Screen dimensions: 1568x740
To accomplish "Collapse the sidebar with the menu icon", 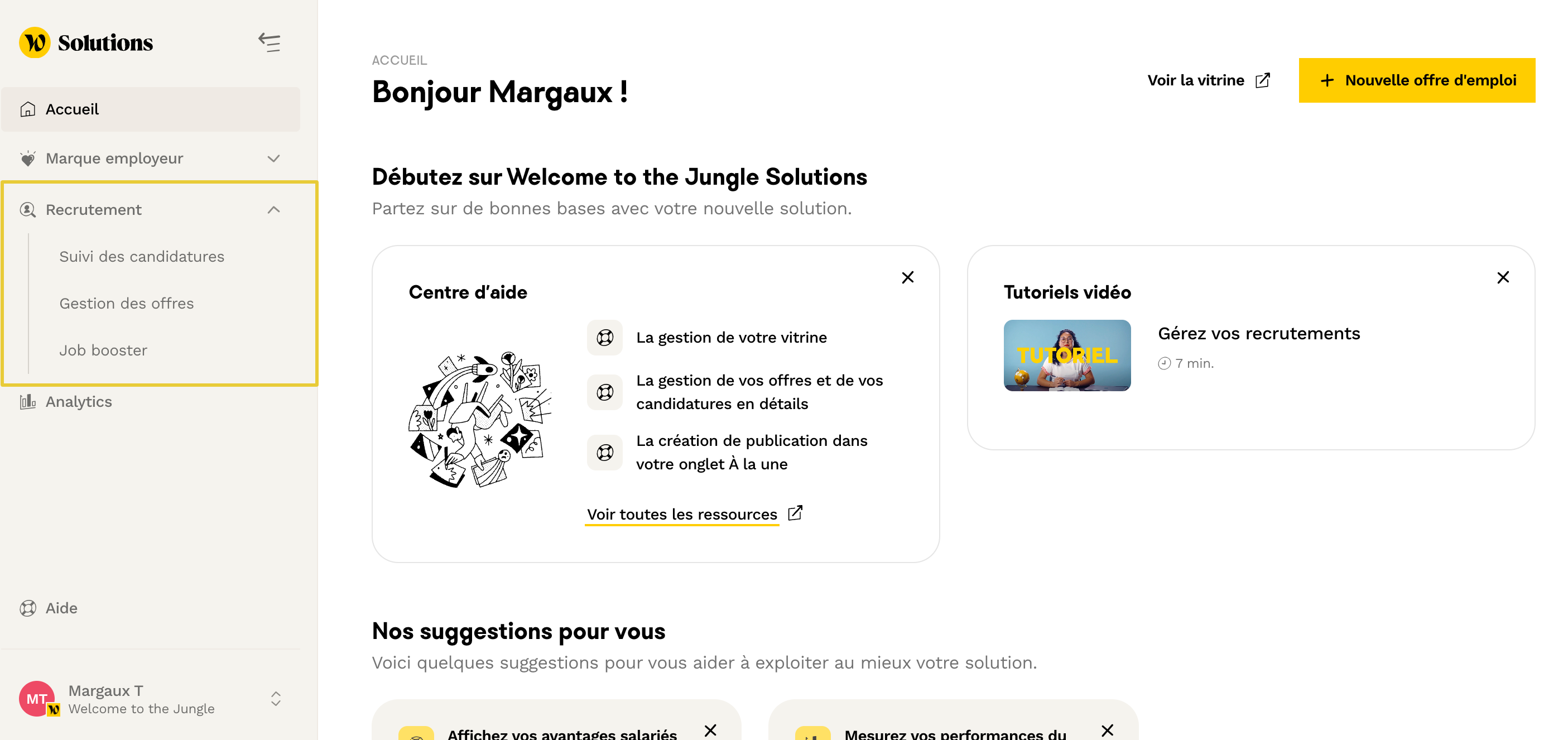I will 269,42.
